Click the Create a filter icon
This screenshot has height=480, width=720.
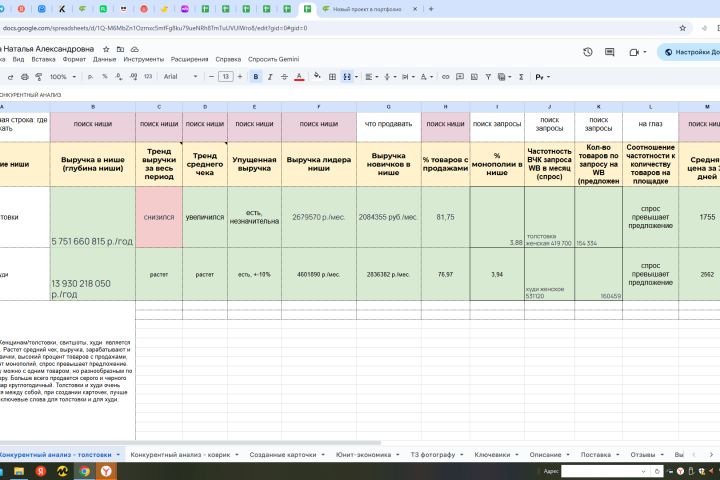(488, 77)
